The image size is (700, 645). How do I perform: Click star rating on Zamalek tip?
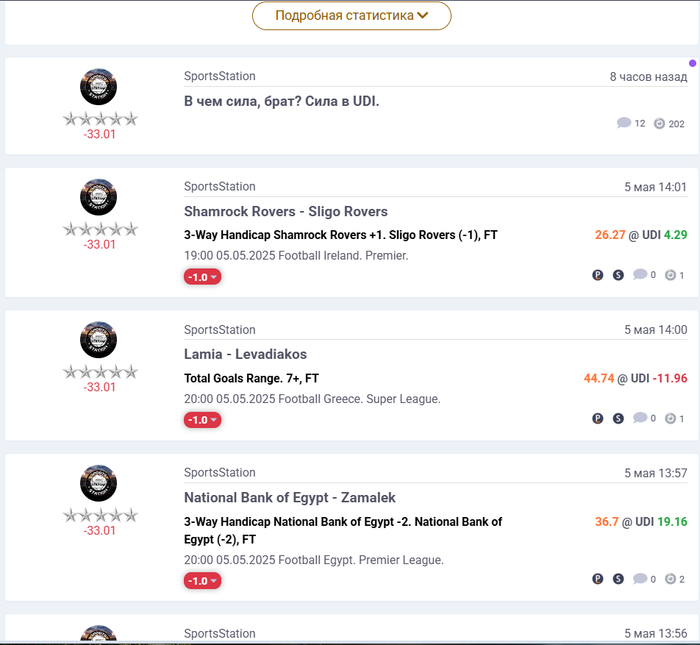100,516
